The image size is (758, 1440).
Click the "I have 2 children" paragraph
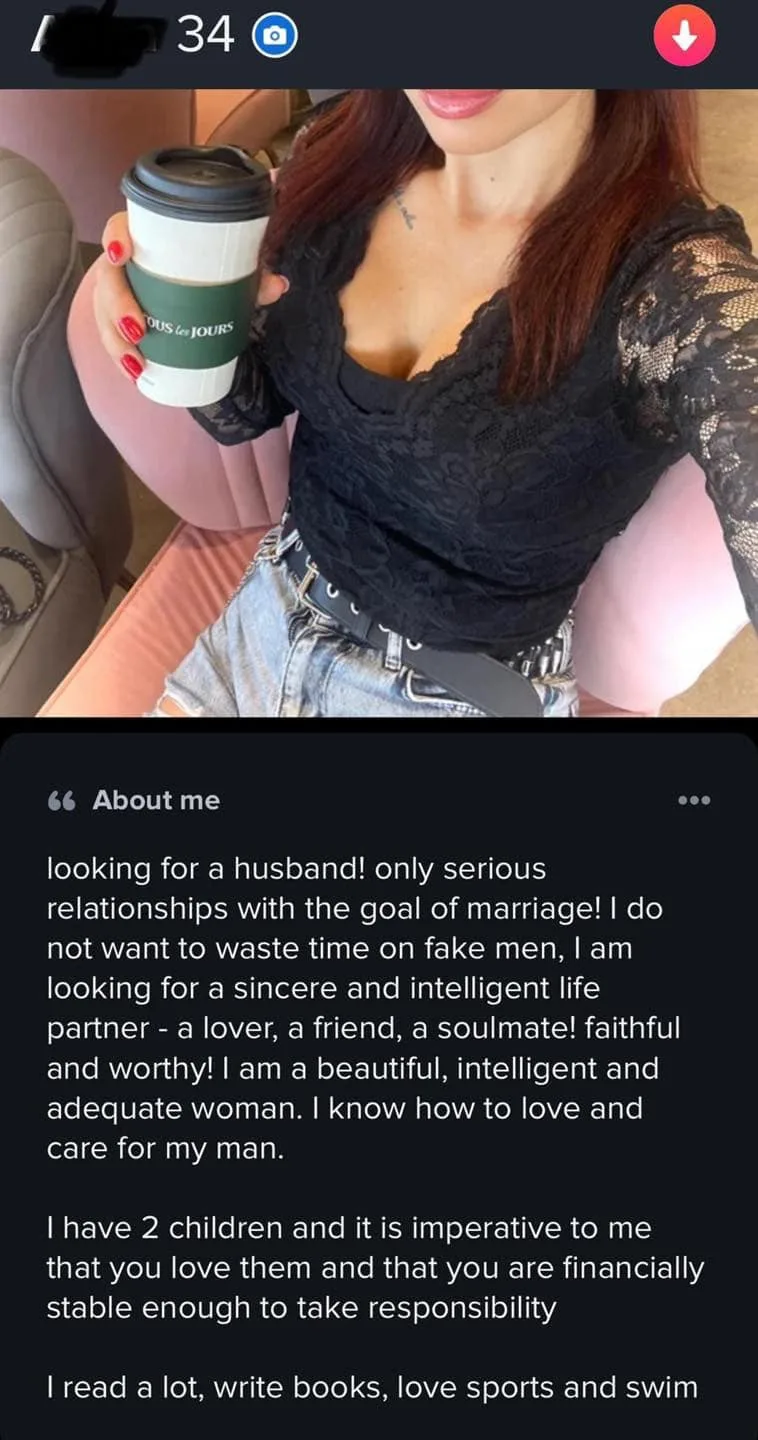pyautogui.click(x=375, y=1268)
